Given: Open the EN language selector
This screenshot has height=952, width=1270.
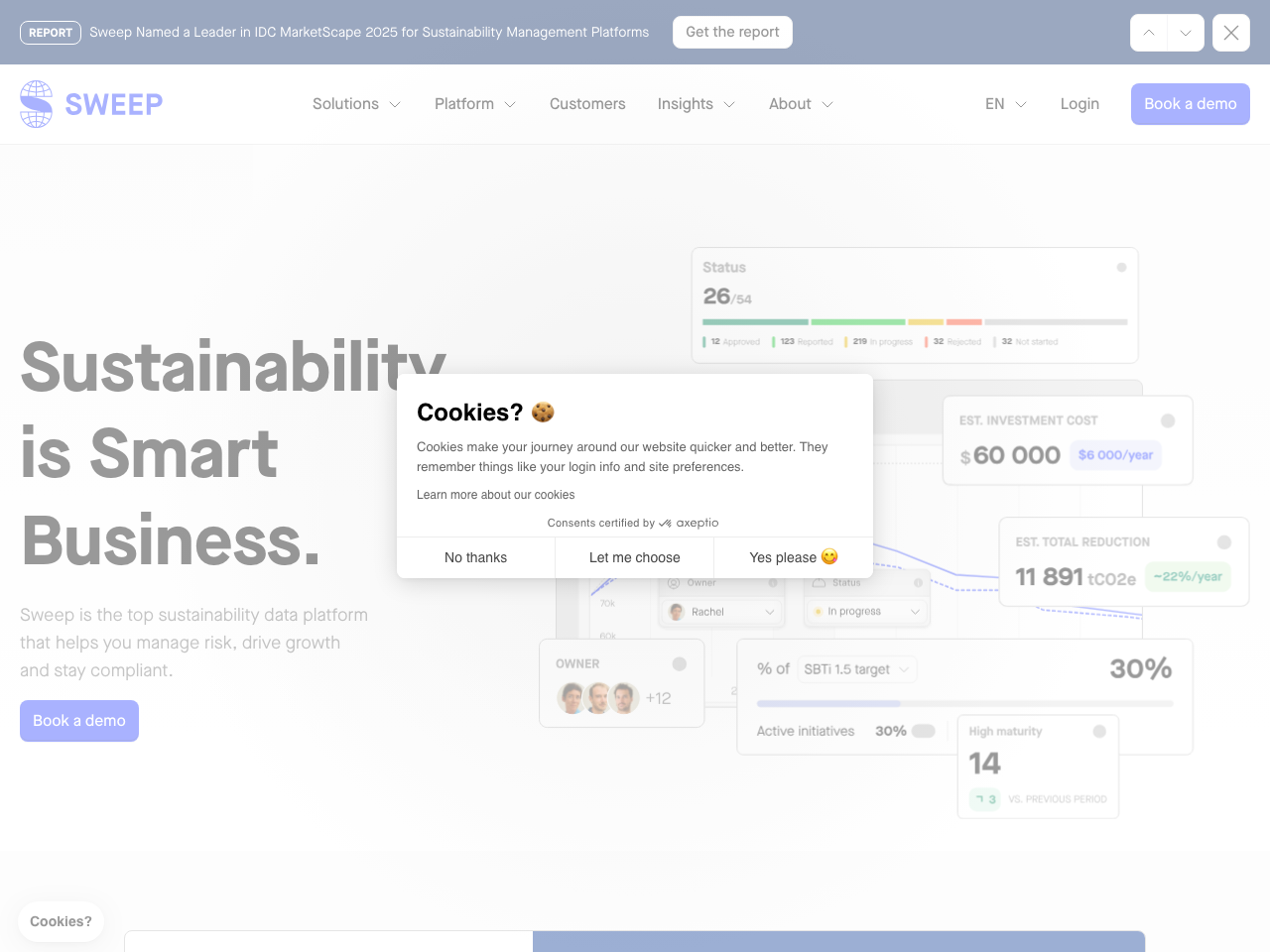Looking at the screenshot, I should coord(1005,104).
